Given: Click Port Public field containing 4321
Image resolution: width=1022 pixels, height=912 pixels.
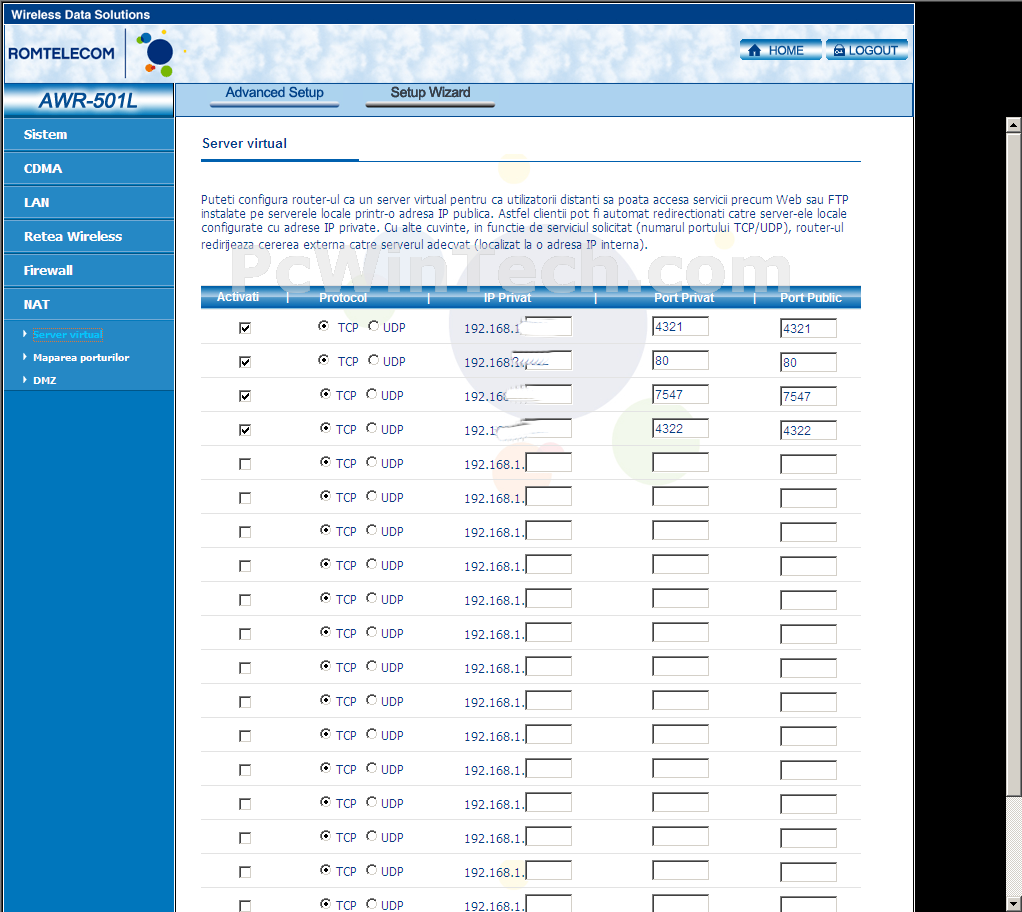Looking at the screenshot, I should coord(808,329).
